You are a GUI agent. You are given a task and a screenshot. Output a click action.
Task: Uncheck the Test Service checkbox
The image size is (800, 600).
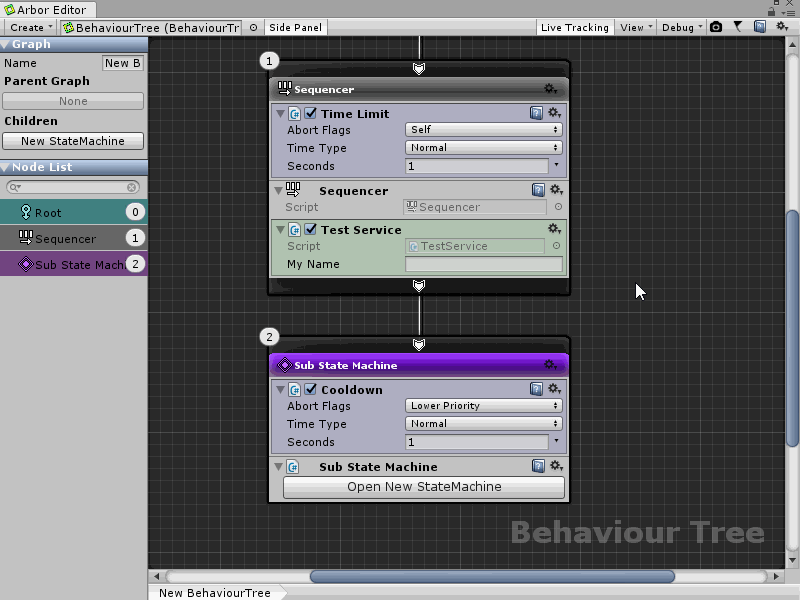click(x=311, y=229)
